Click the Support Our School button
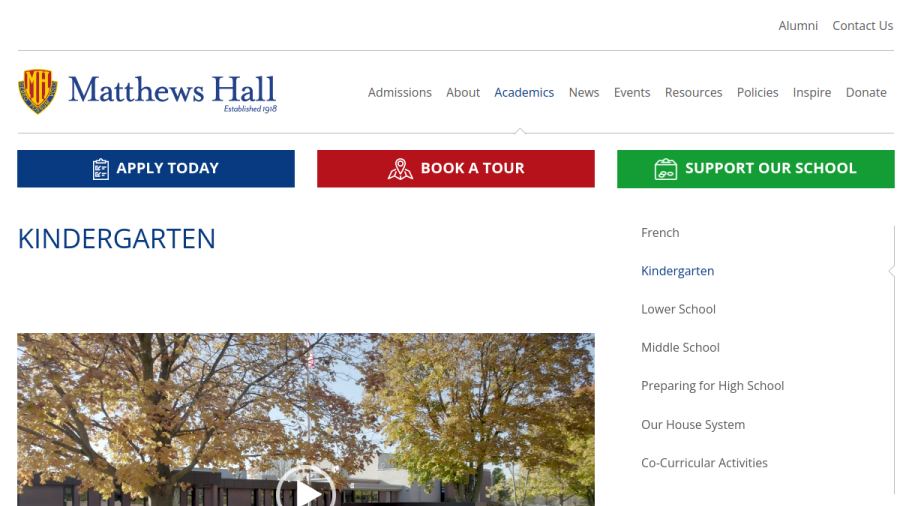This screenshot has width=900, height=506. 756,169
